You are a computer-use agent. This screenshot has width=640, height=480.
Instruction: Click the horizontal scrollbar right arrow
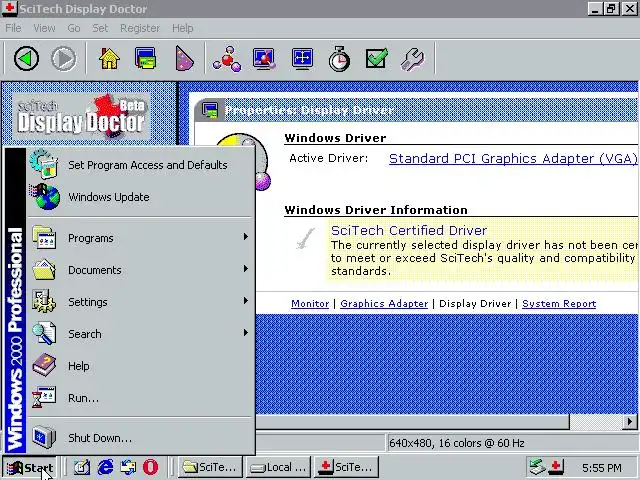[x=629, y=422]
